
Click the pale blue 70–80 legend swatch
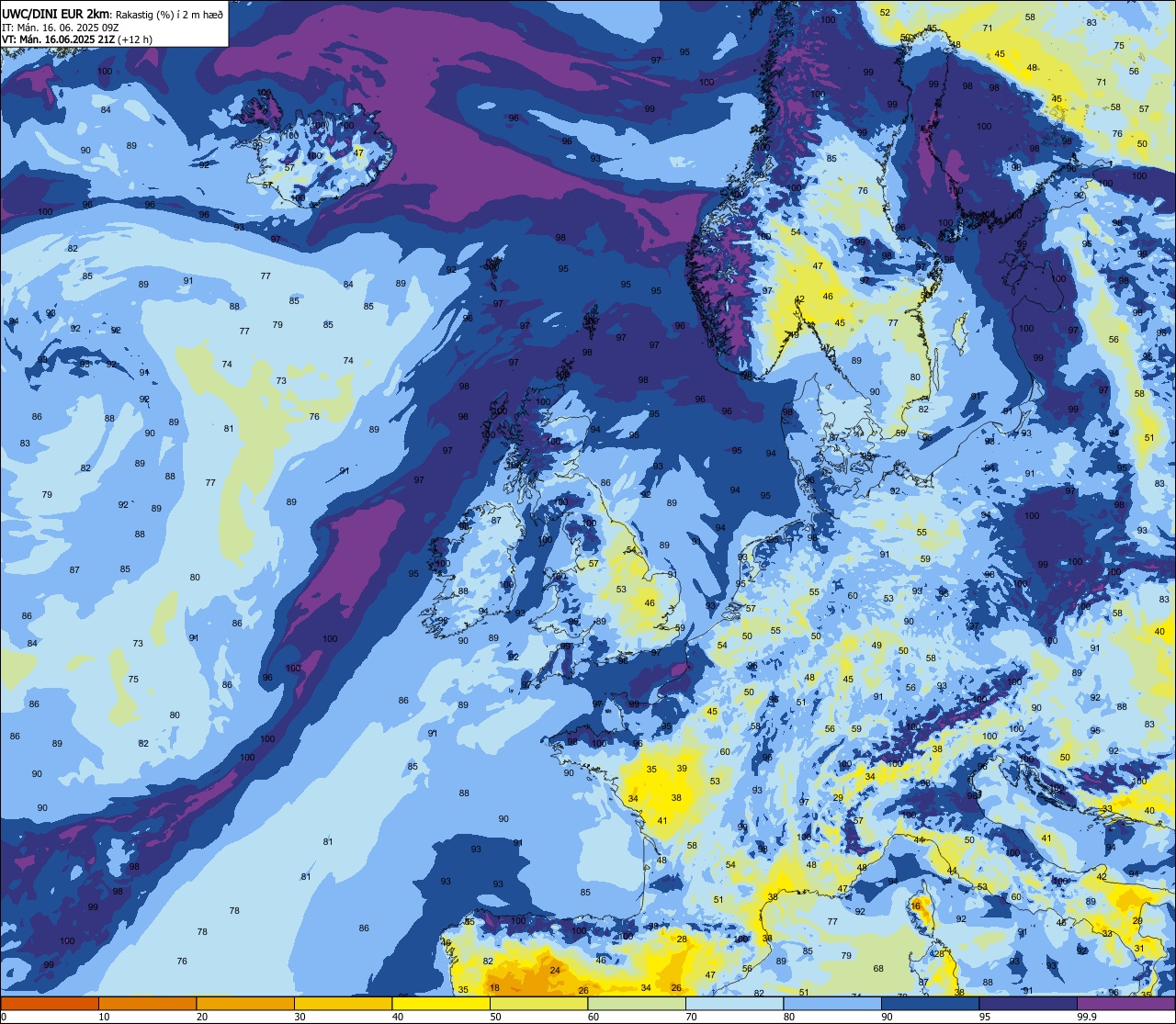pyautogui.click(x=734, y=1003)
